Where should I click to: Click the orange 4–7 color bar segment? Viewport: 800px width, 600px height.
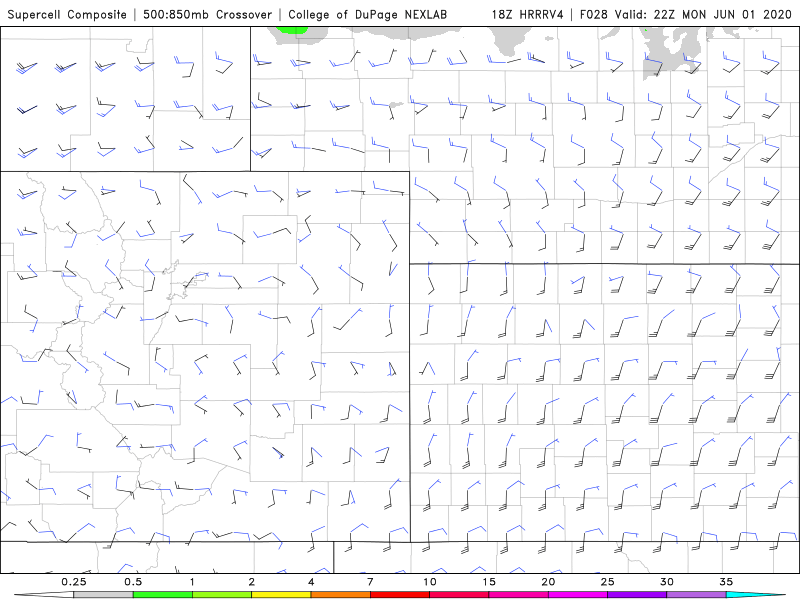click(340, 595)
